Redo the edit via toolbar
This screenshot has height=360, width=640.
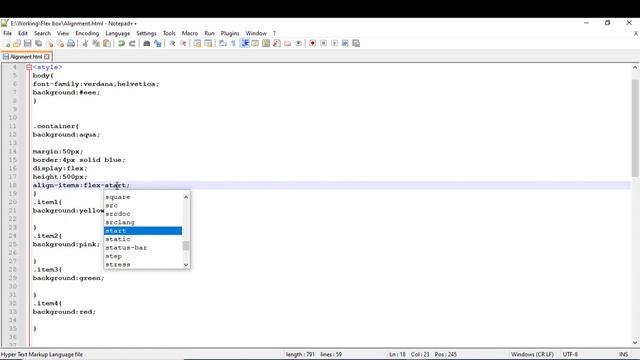coord(132,43)
